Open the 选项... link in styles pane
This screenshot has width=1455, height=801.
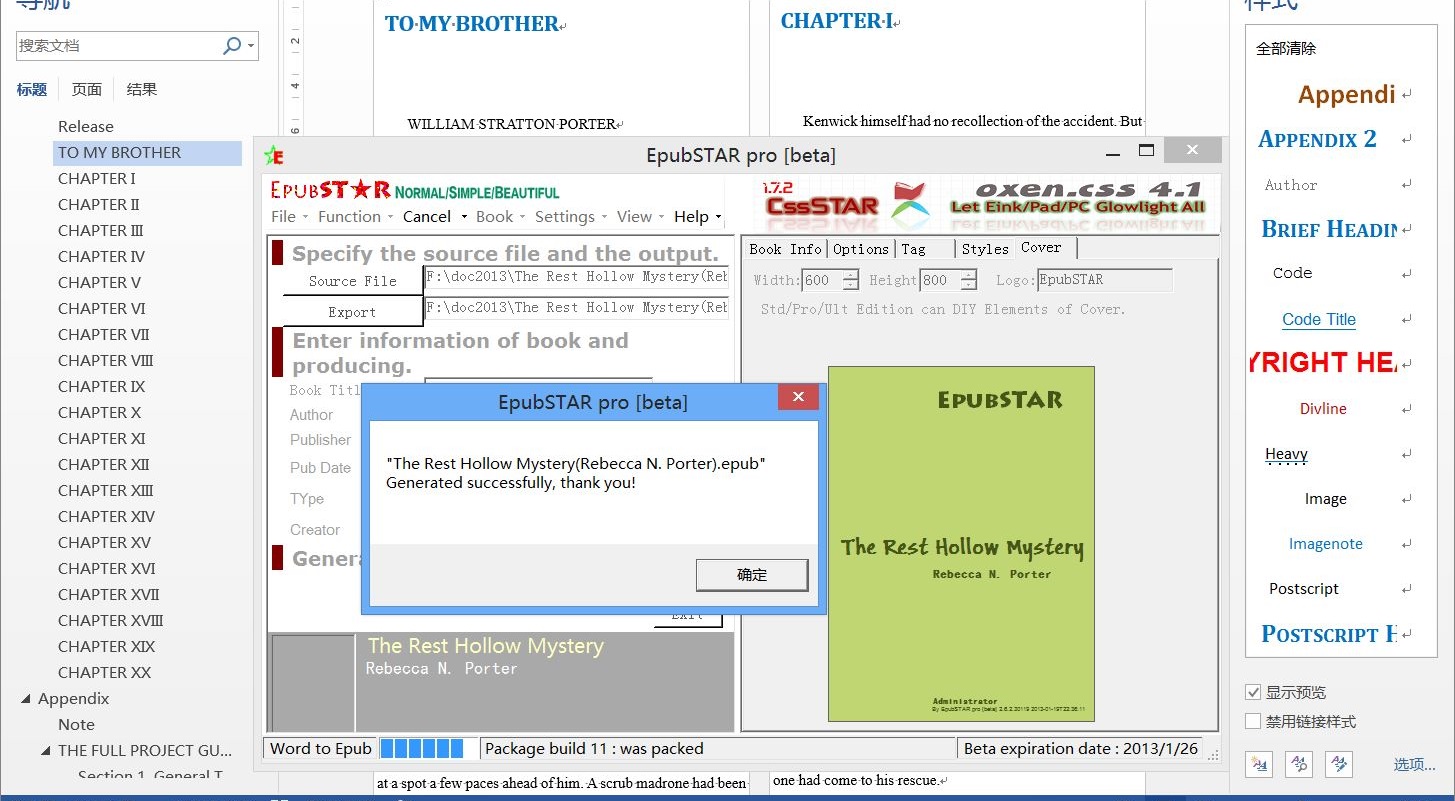[1415, 764]
